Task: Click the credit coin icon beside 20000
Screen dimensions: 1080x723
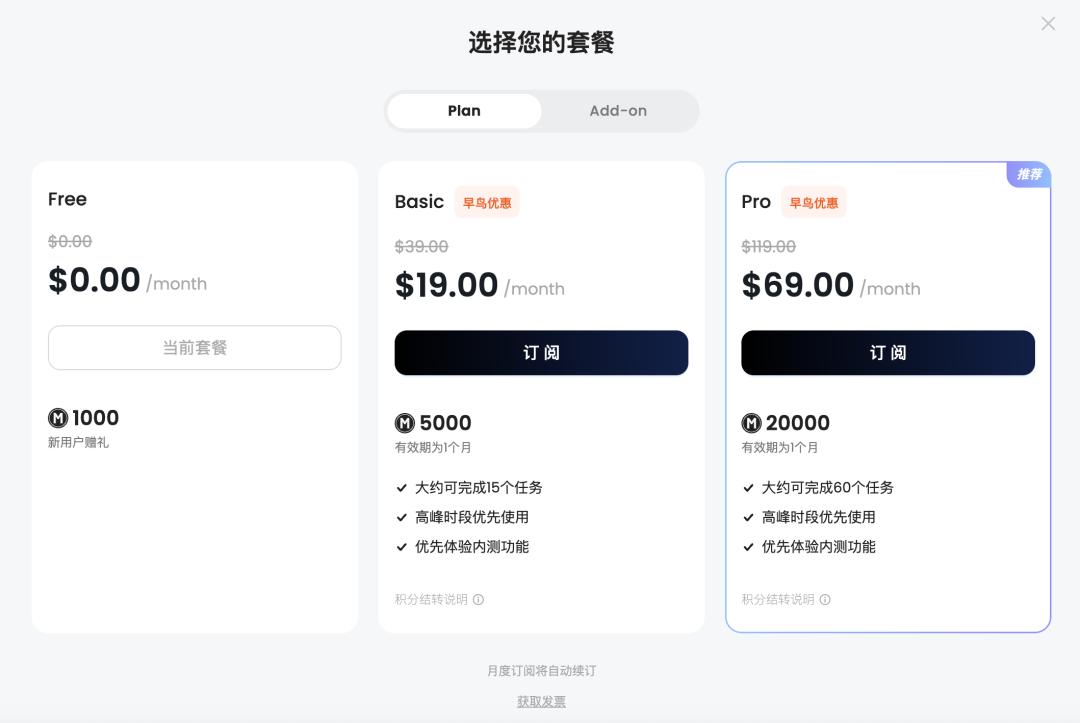Action: (x=752, y=423)
